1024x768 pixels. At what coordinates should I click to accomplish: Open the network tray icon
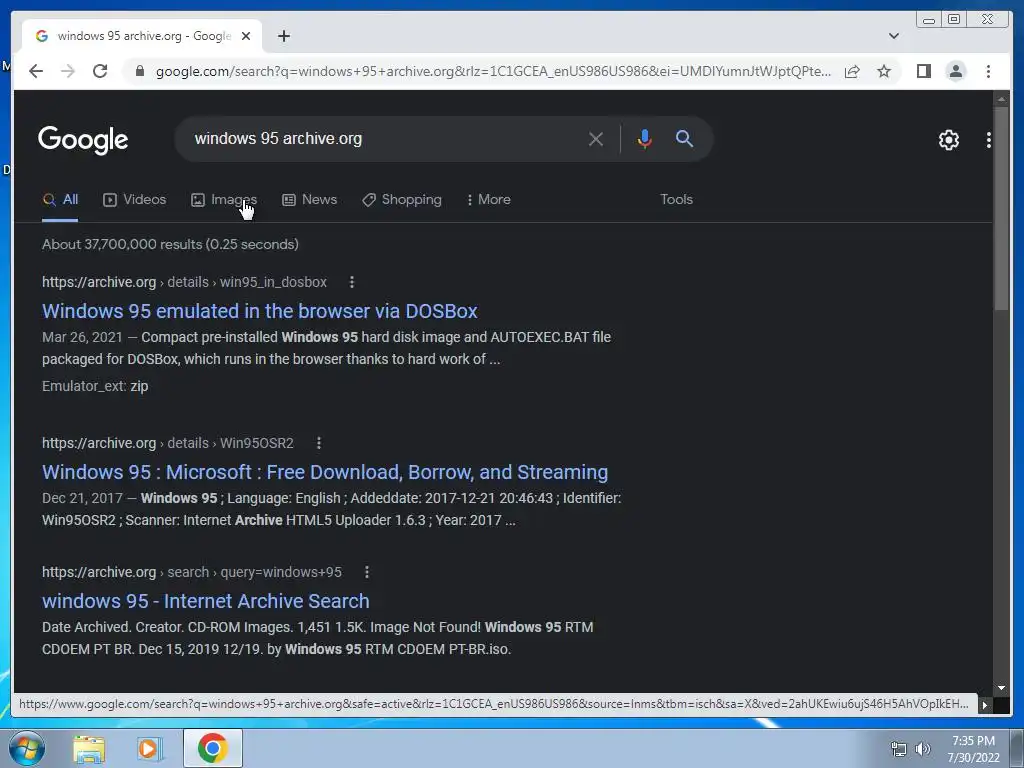click(x=899, y=749)
